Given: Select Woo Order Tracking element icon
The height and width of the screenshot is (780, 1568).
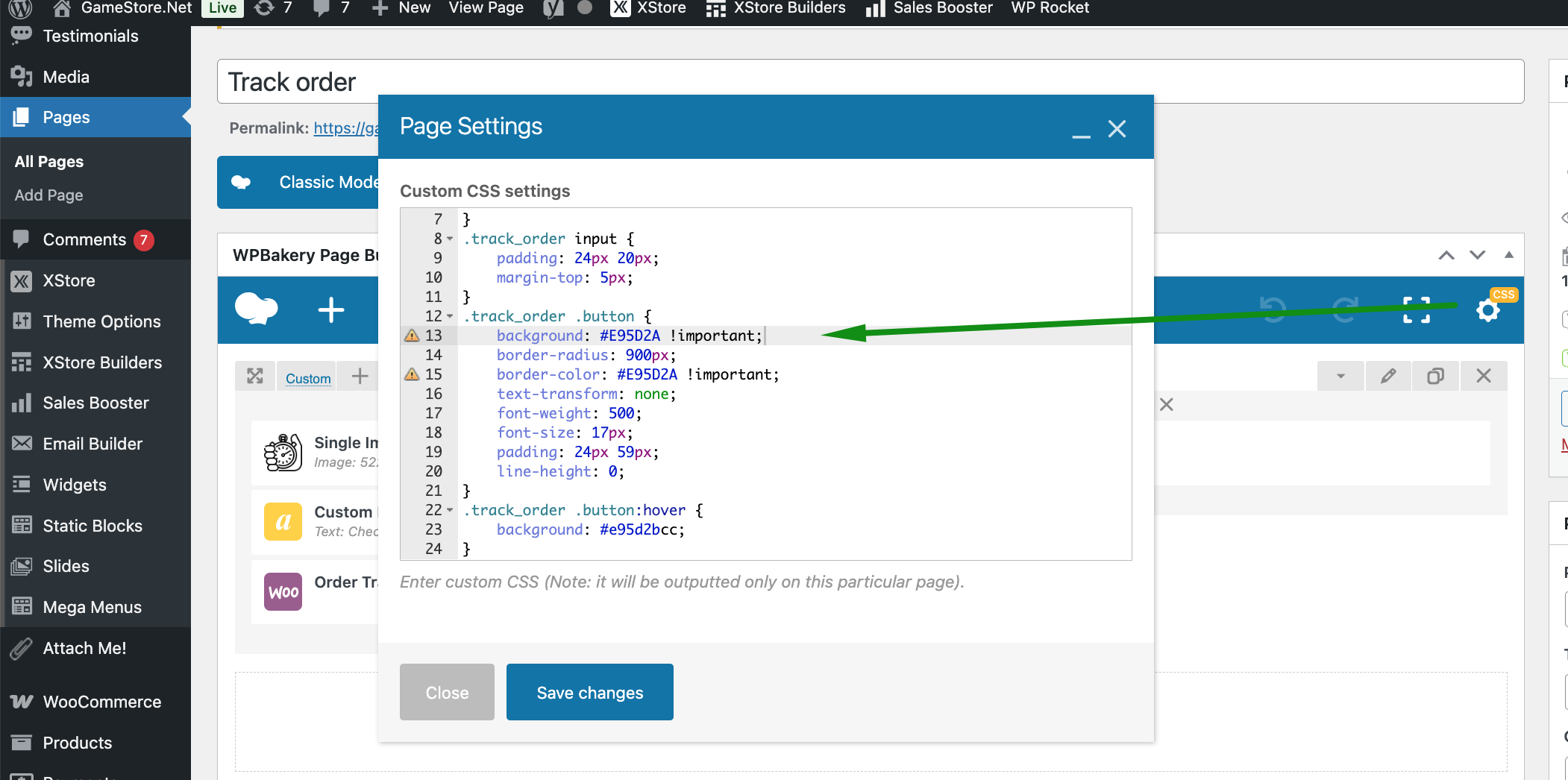Looking at the screenshot, I should [283, 591].
